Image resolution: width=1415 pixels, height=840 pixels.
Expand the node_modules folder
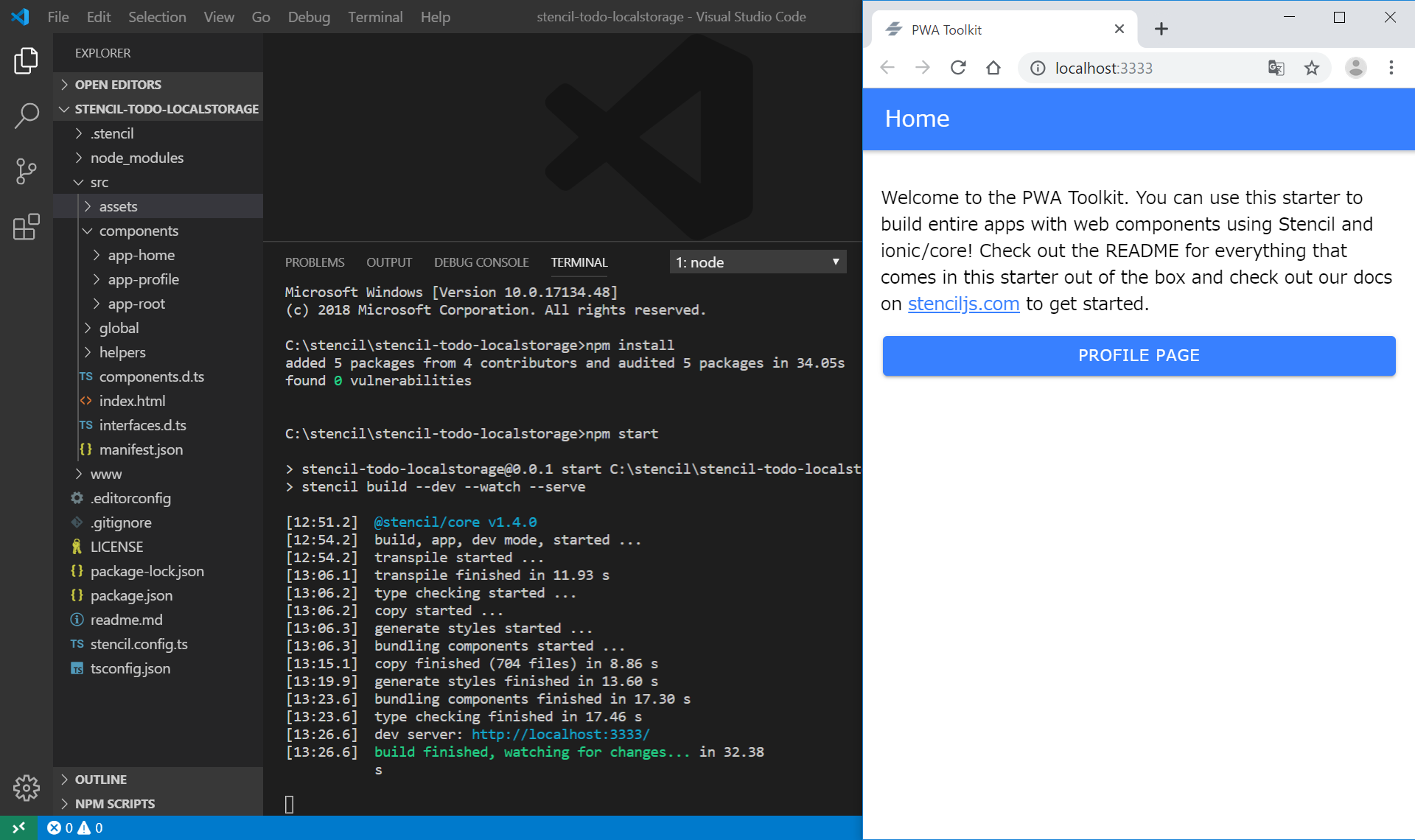coord(158,157)
